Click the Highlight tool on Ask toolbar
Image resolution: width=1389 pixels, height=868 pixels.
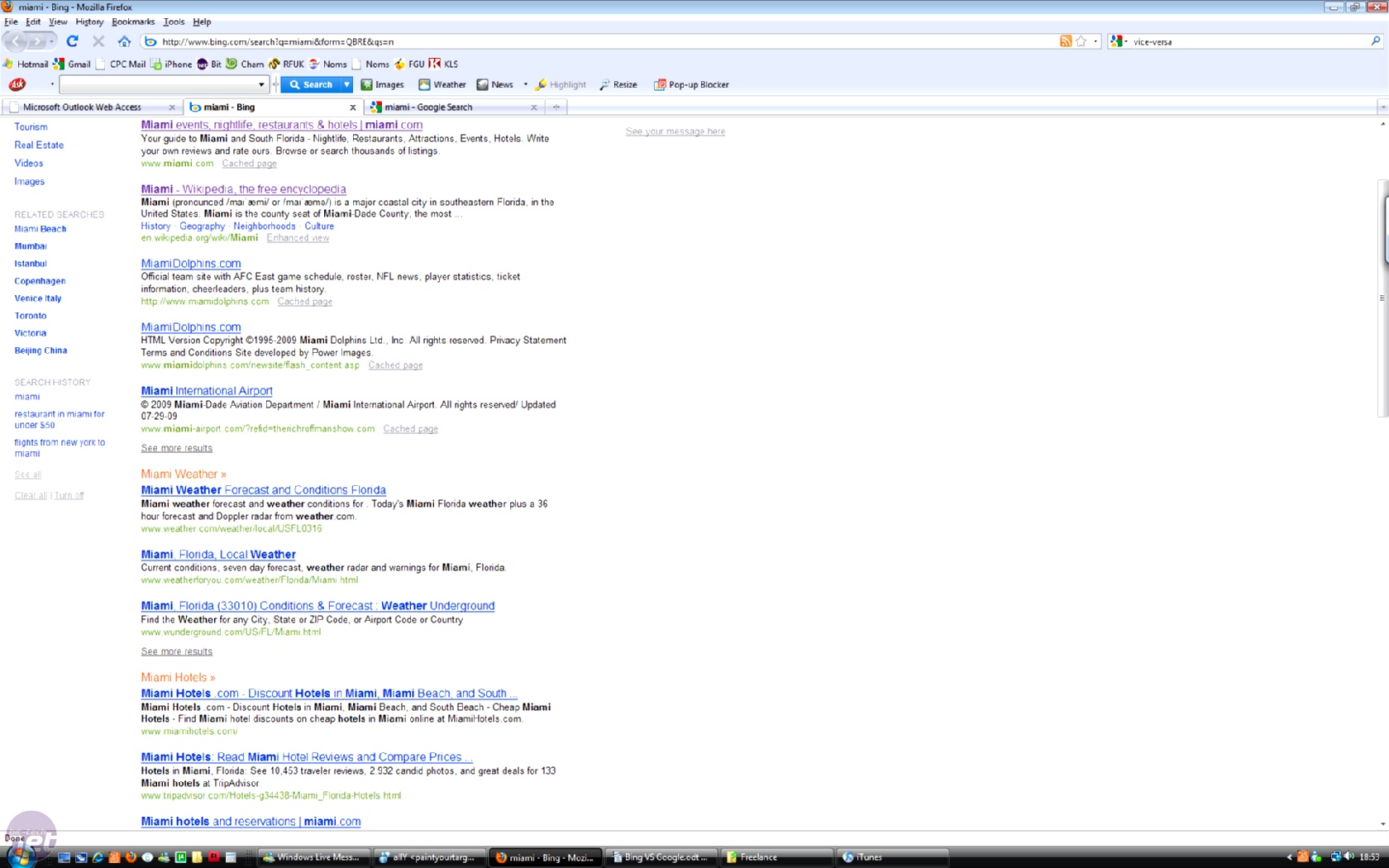pyautogui.click(x=561, y=84)
